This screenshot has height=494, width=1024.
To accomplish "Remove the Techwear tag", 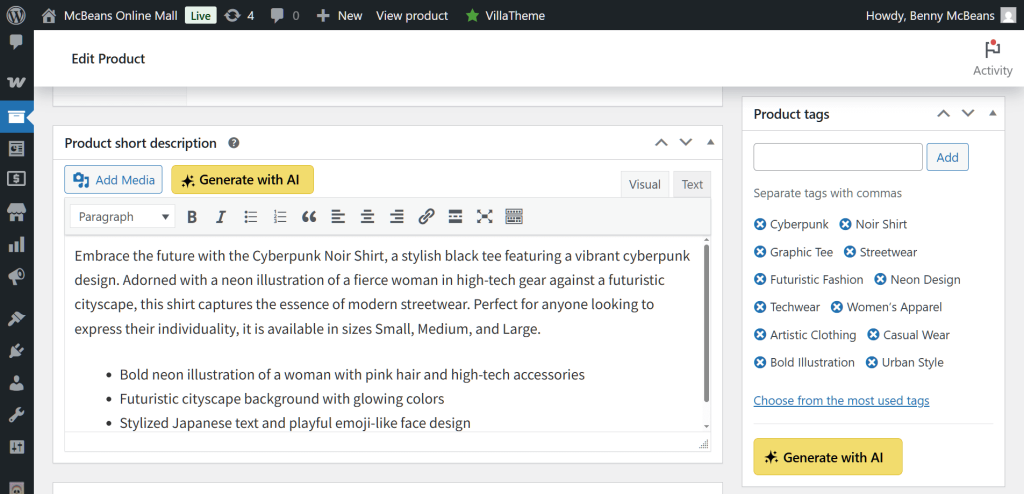I will point(760,307).
